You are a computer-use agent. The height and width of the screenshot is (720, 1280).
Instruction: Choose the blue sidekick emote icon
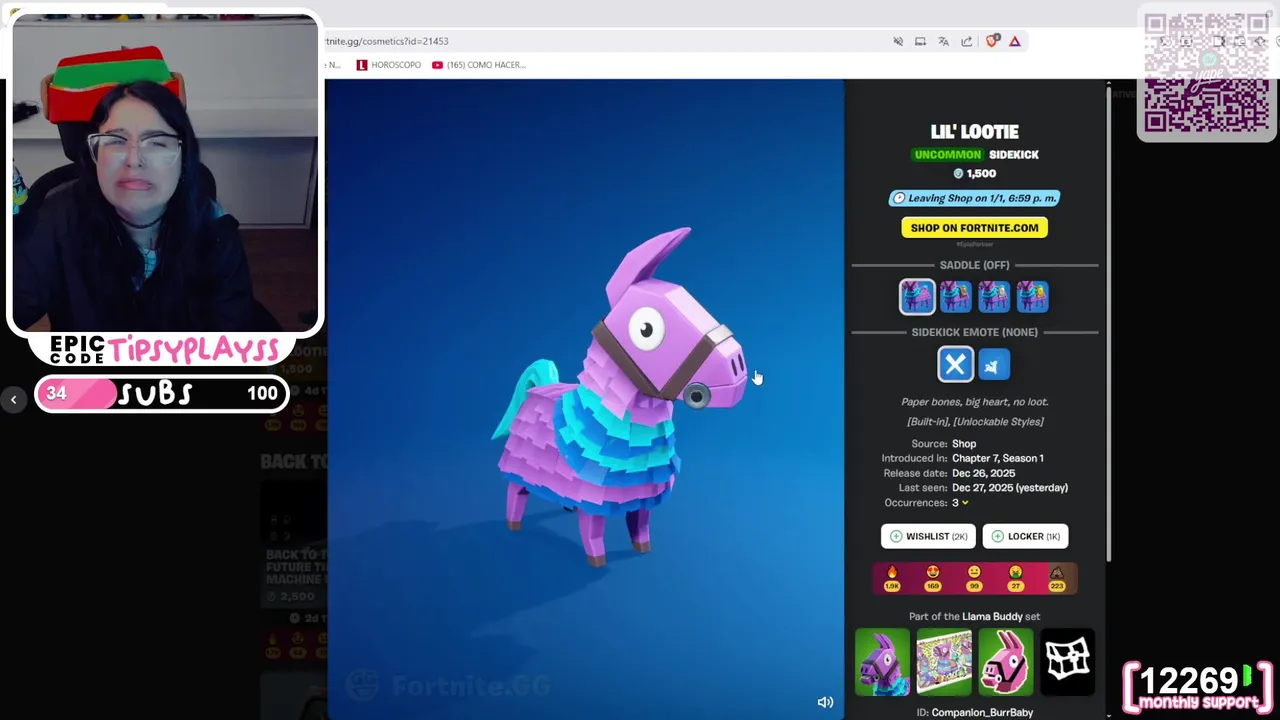pyautogui.click(x=994, y=365)
